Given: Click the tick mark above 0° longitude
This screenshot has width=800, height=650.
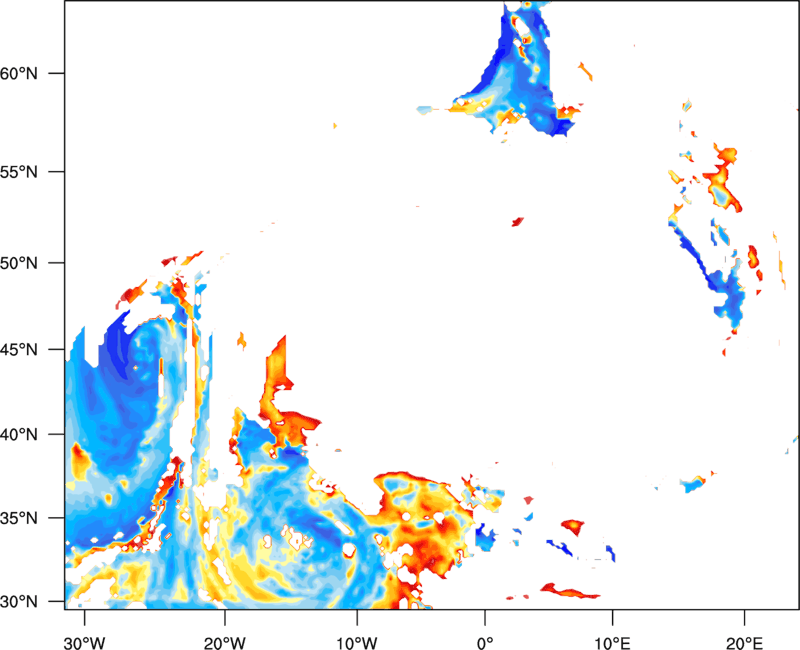Looking at the screenshot, I should (x=485, y=617).
